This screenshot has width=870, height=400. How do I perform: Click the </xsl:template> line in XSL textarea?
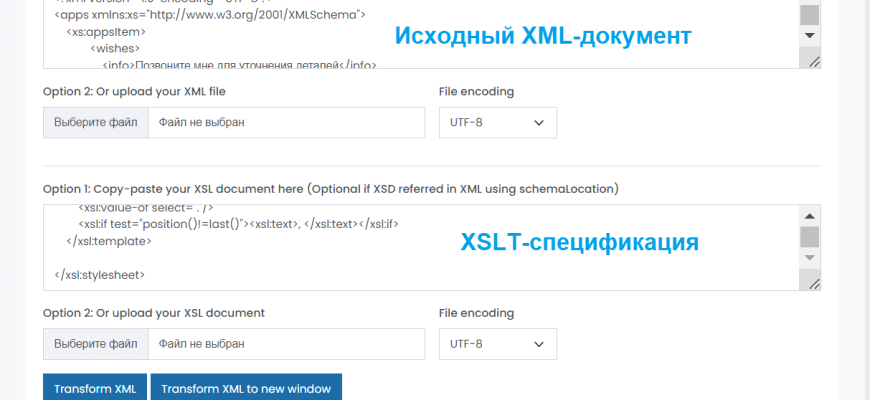point(108,241)
